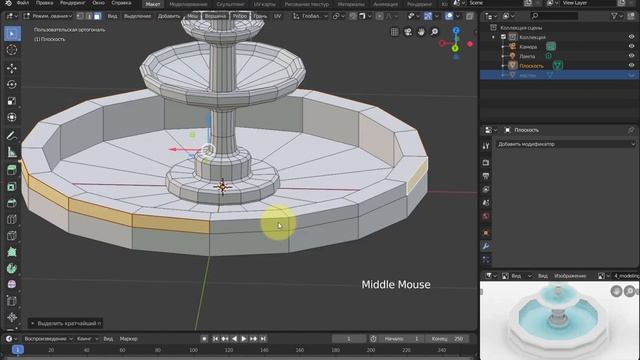Open the Рендеринг menu

[x=72, y=3]
